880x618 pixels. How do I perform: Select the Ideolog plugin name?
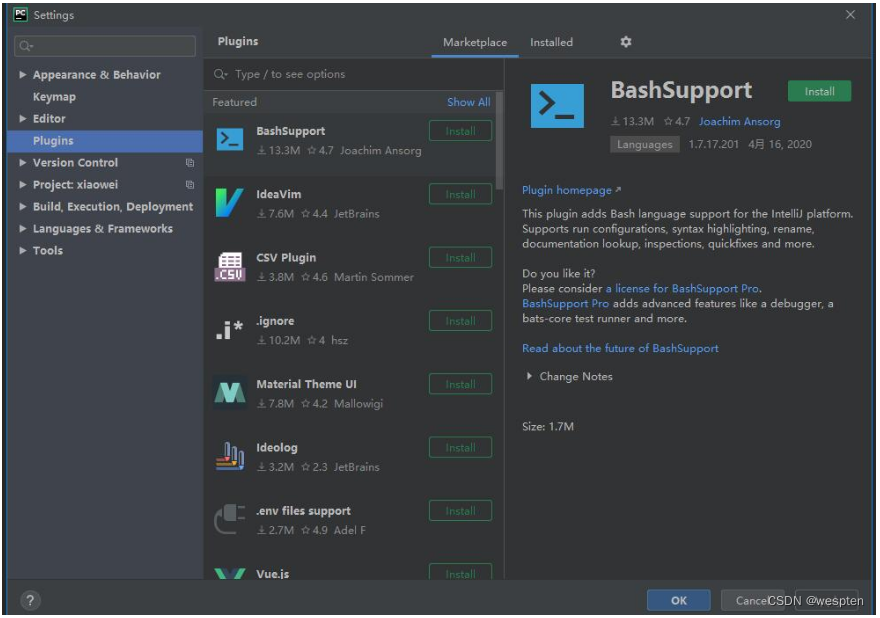[x=277, y=448]
